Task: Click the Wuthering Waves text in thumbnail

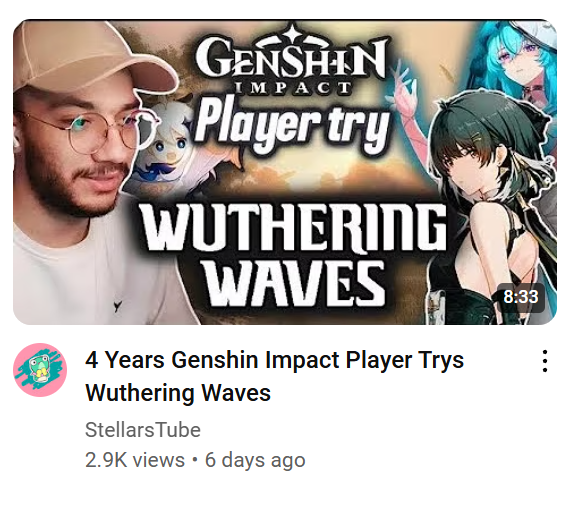Action: 294,255
